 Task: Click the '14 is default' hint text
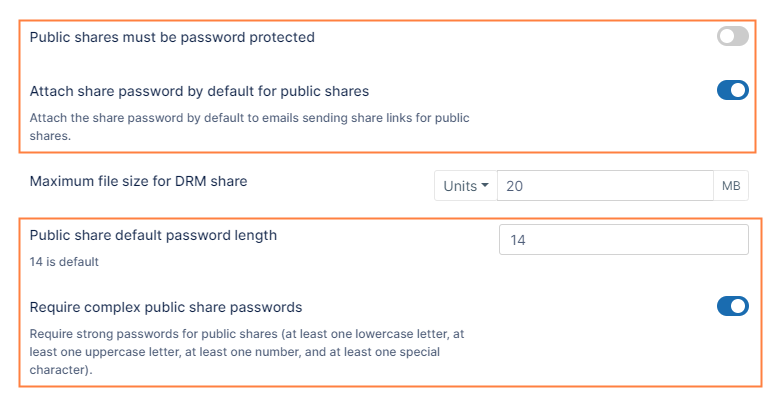click(64, 262)
